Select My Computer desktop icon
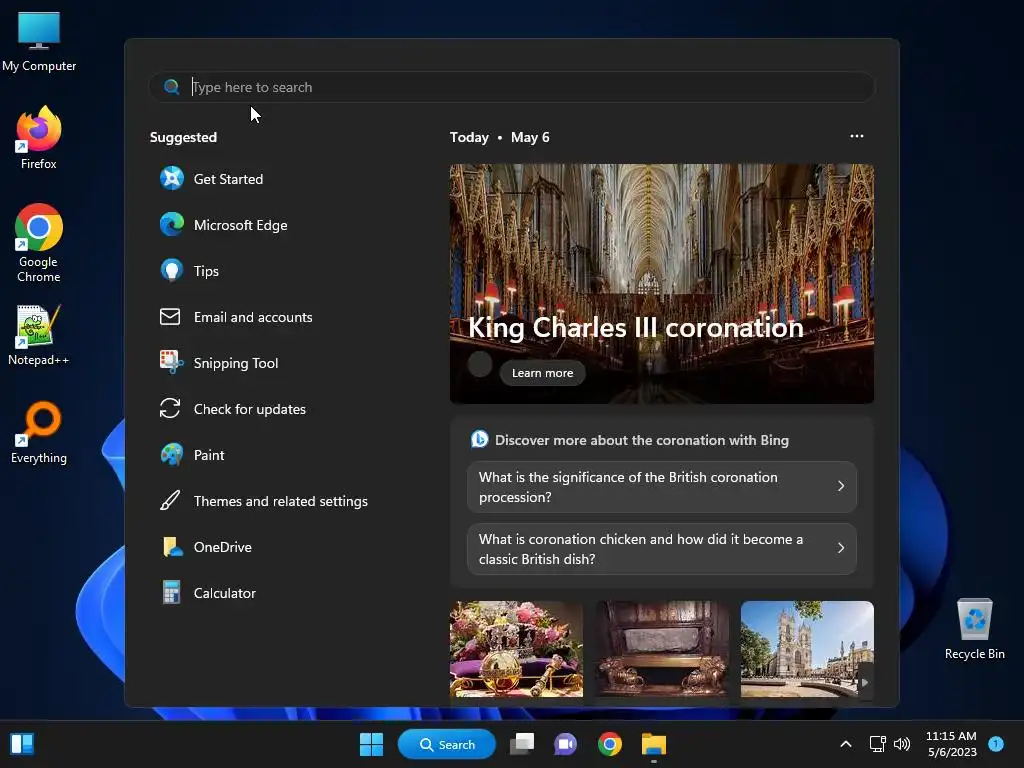This screenshot has width=1024, height=768. pos(39,42)
